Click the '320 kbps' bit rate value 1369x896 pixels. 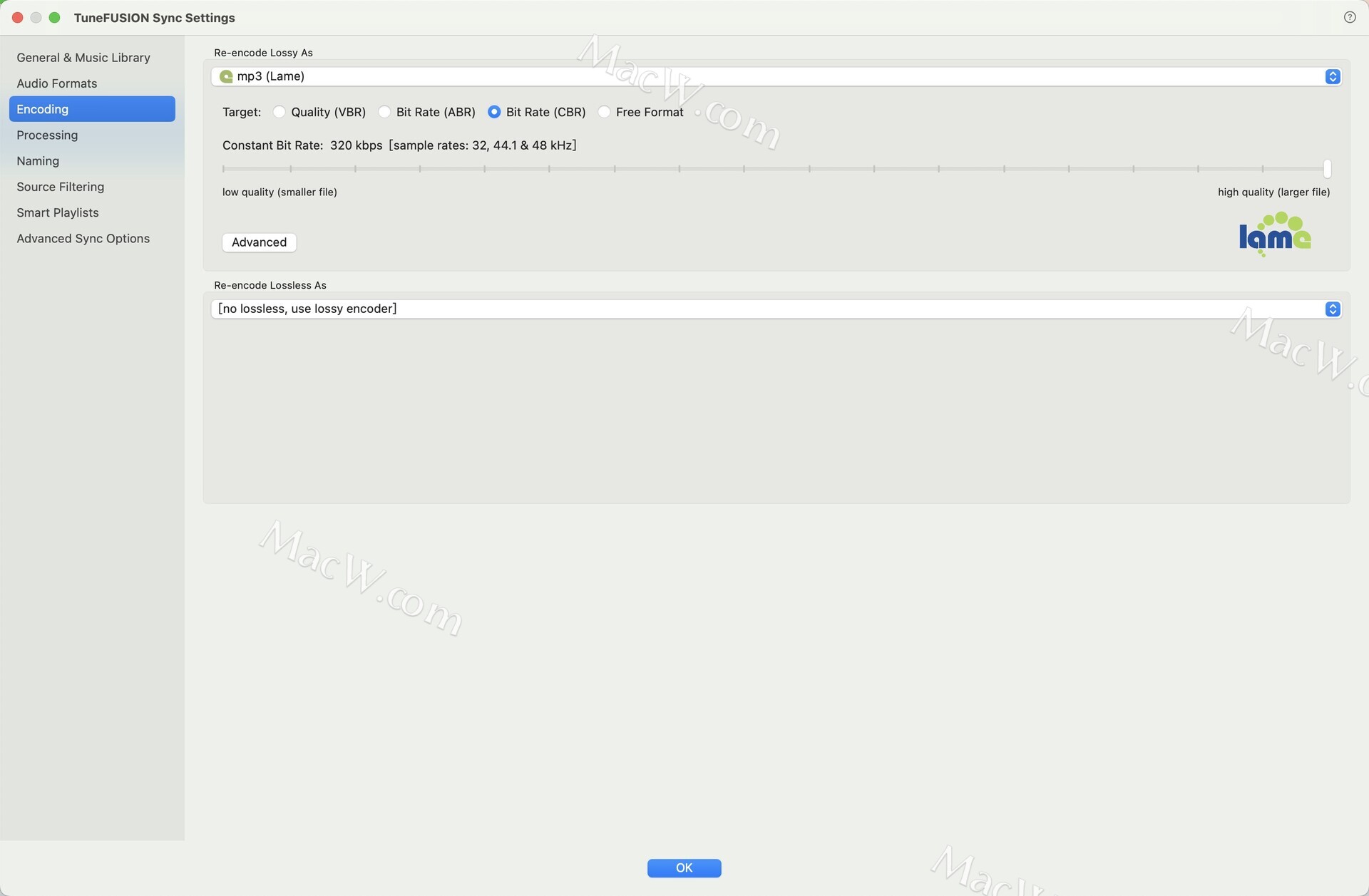tap(356, 145)
